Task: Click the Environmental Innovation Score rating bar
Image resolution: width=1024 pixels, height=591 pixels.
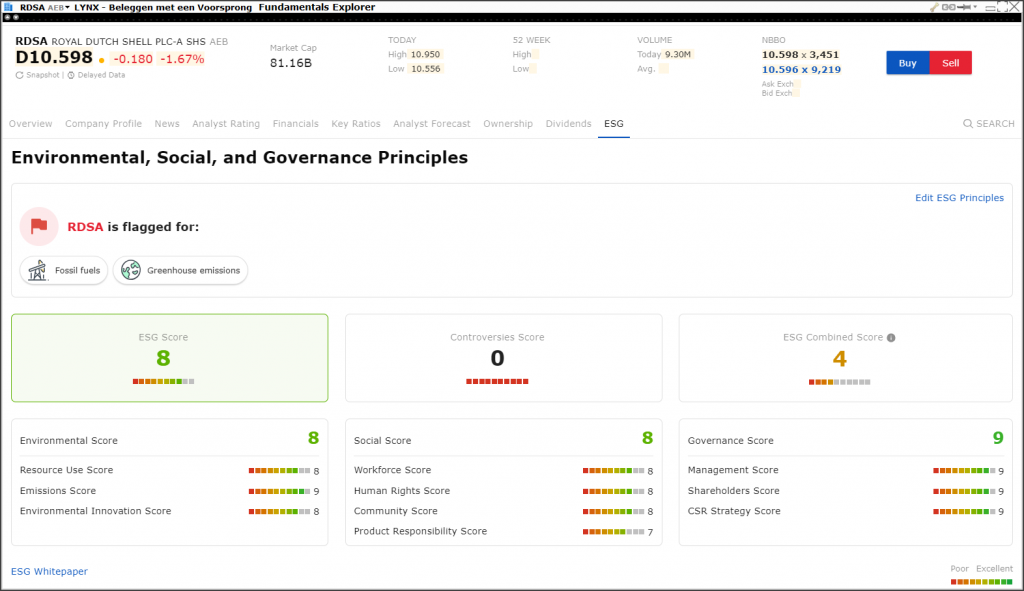Action: pos(280,511)
